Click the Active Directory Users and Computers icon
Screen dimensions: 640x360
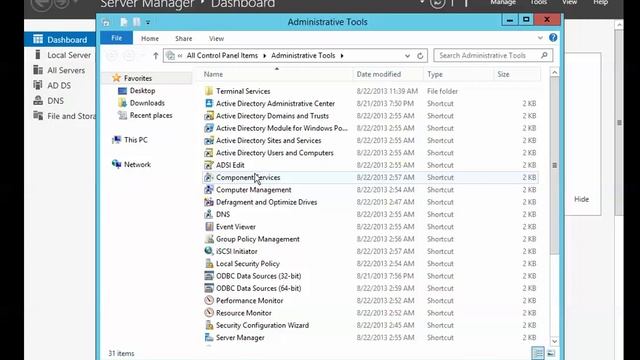coord(209,153)
